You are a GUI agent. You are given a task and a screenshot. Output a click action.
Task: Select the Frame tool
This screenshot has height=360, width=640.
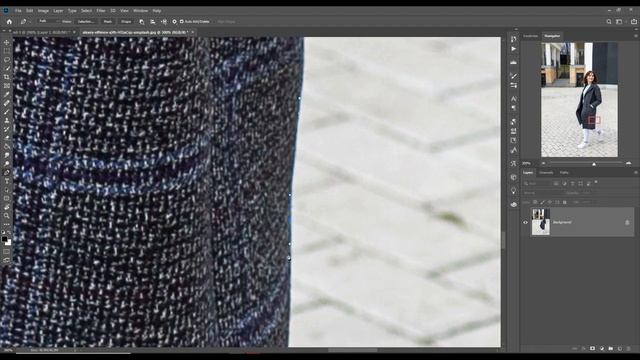click(7, 86)
